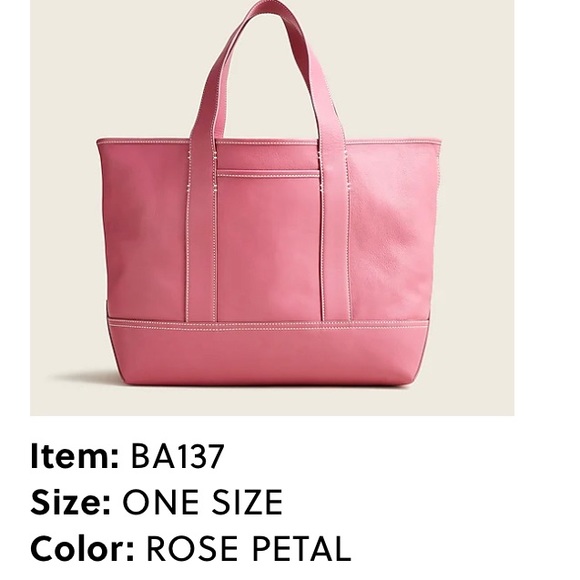Select the ROSE PETAL color name
The image size is (580, 580).
[x=249, y=548]
